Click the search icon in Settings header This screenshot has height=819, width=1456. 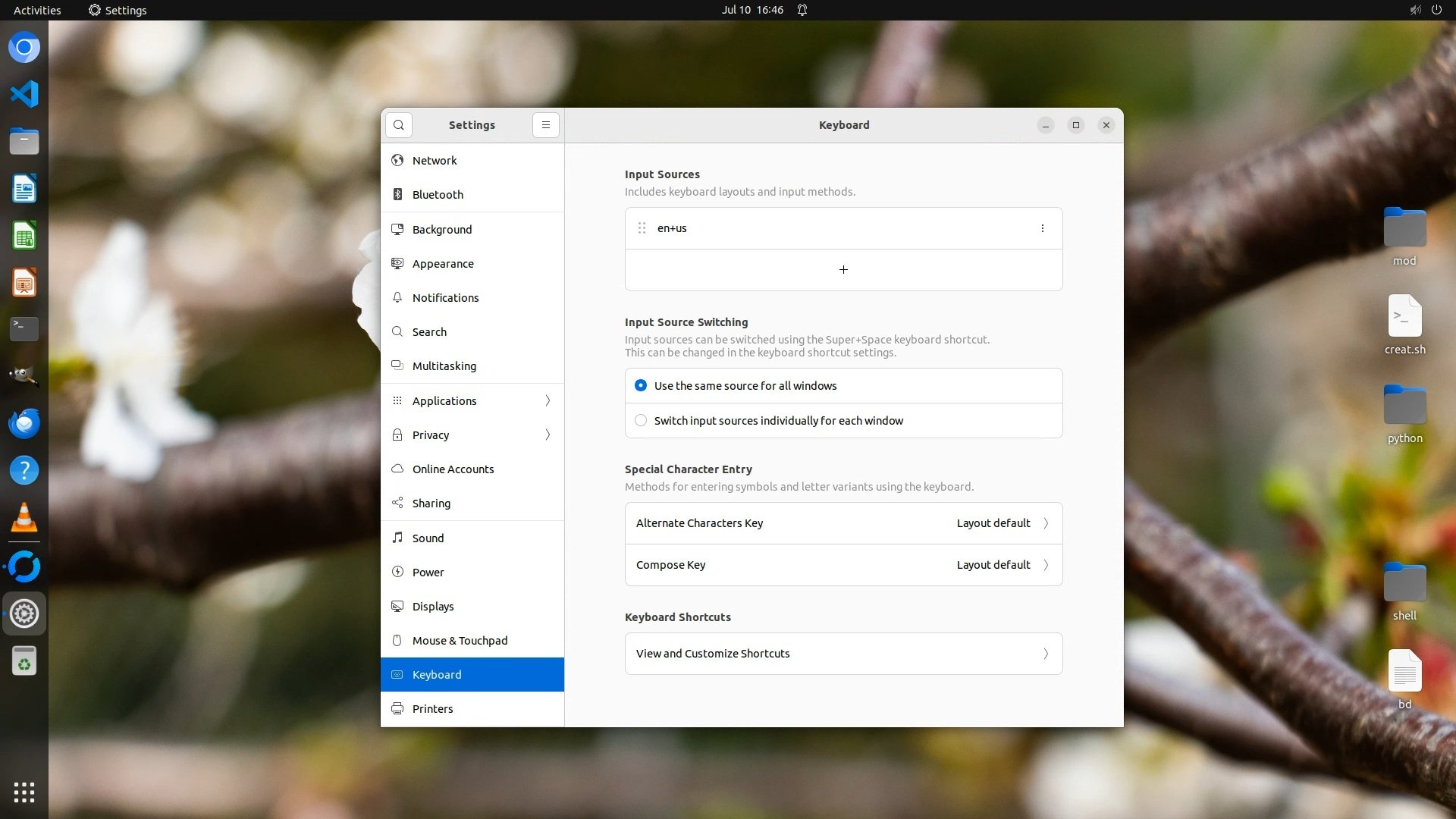[x=399, y=125]
